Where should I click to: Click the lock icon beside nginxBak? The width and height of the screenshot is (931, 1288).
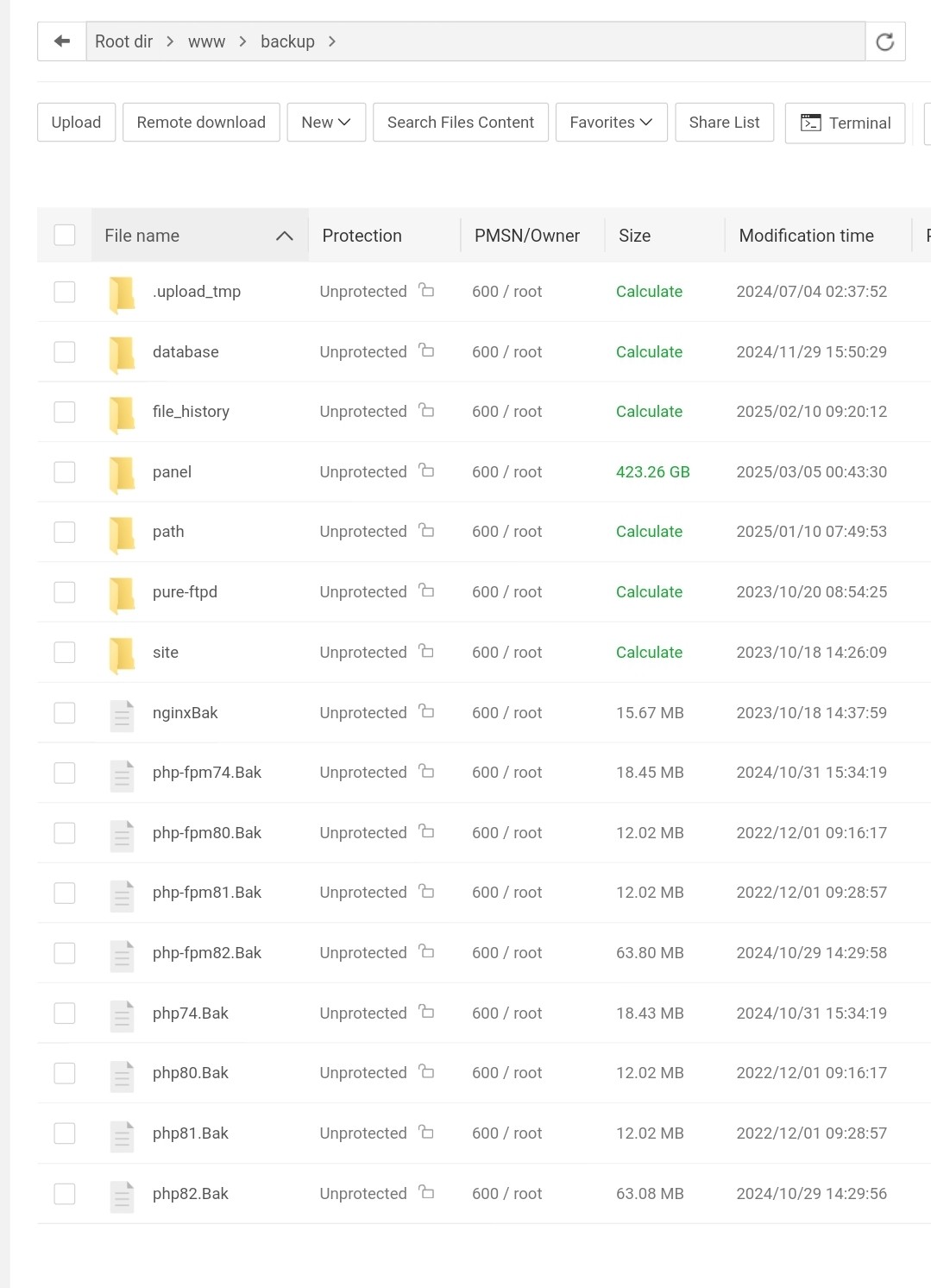(426, 711)
